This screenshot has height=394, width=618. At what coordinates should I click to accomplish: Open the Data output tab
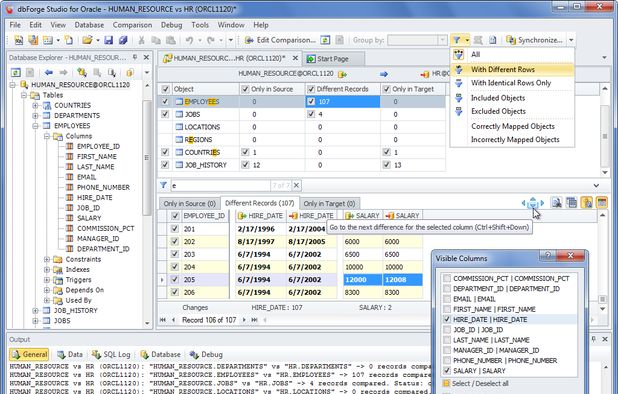70,354
